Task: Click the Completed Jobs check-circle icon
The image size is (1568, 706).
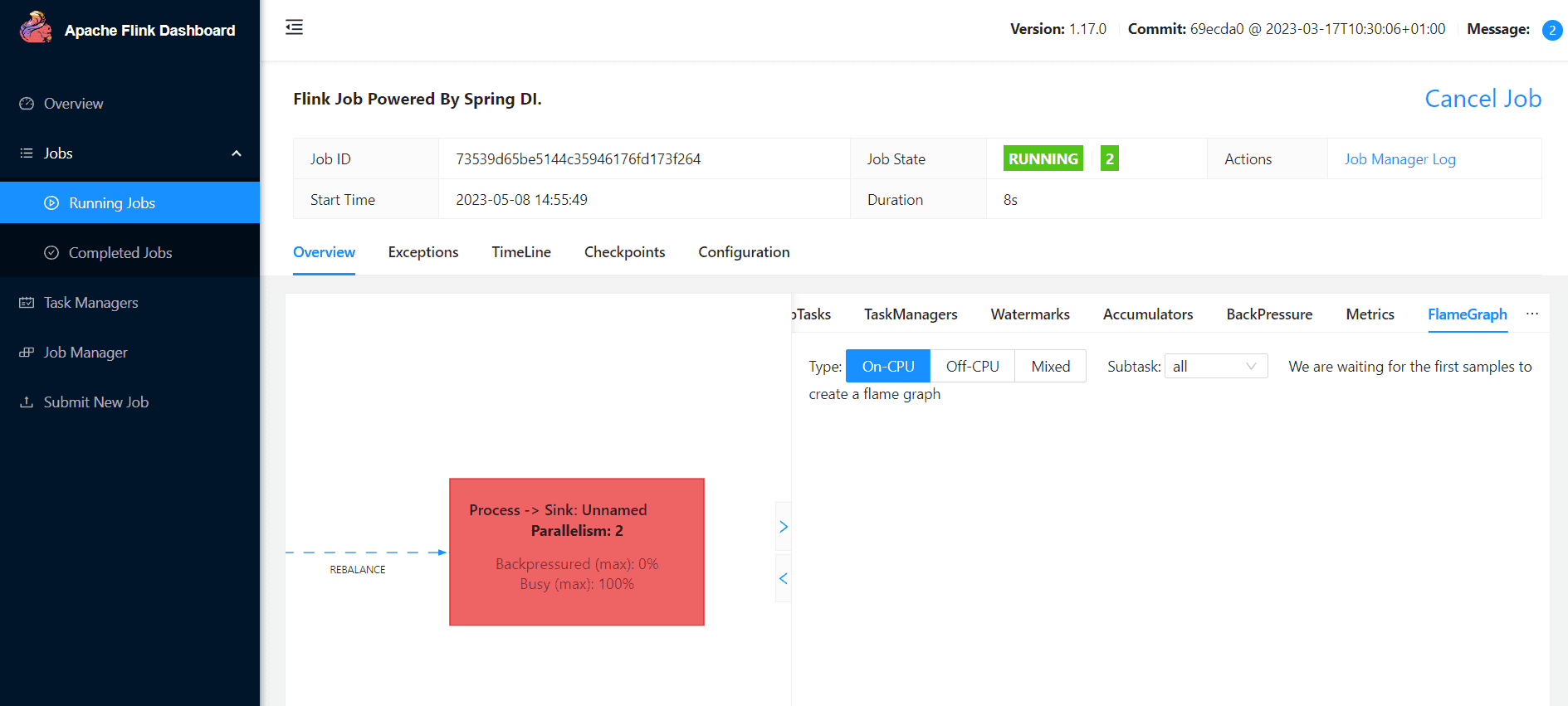Action: pos(51,253)
